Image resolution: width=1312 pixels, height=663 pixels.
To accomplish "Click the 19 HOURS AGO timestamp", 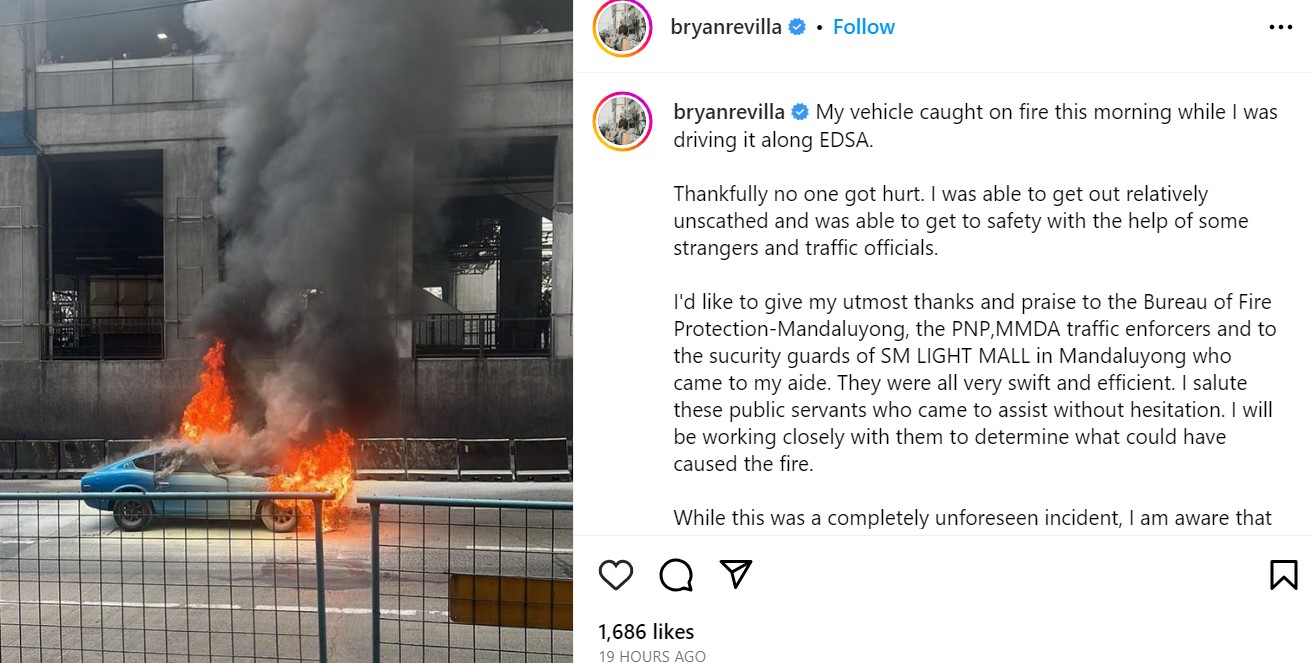I will coord(652,656).
